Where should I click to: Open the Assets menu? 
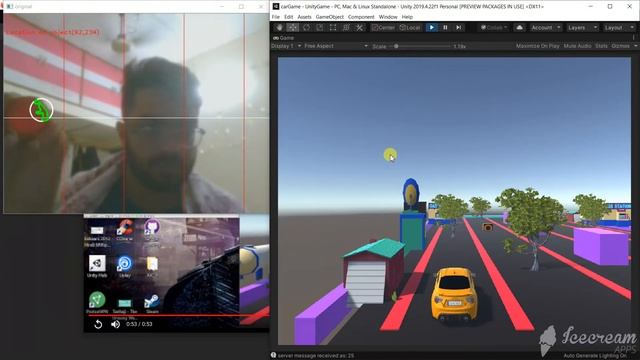pos(304,17)
